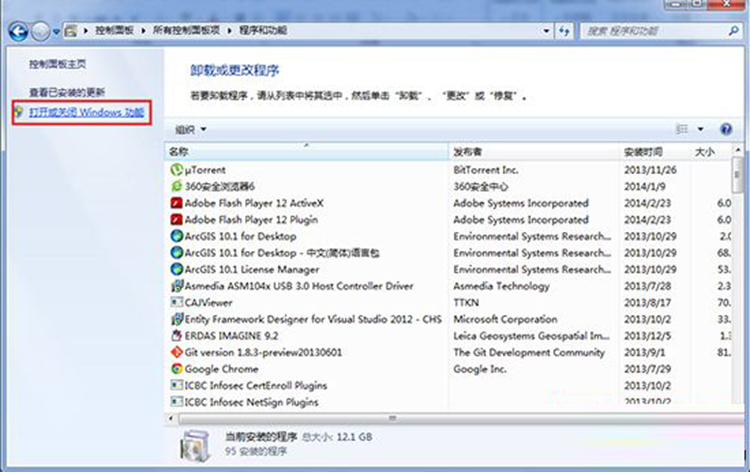Select the µTorrent program name
This screenshot has height=475, width=750.
[x=205, y=170]
